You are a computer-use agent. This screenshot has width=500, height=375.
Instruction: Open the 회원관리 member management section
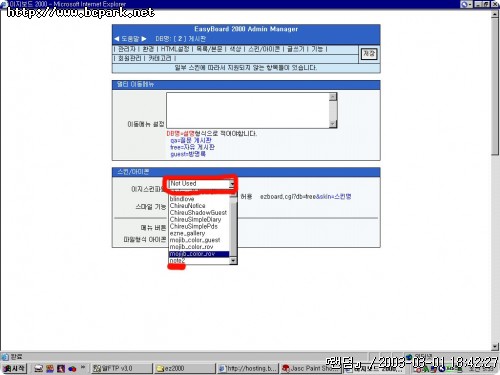129,58
